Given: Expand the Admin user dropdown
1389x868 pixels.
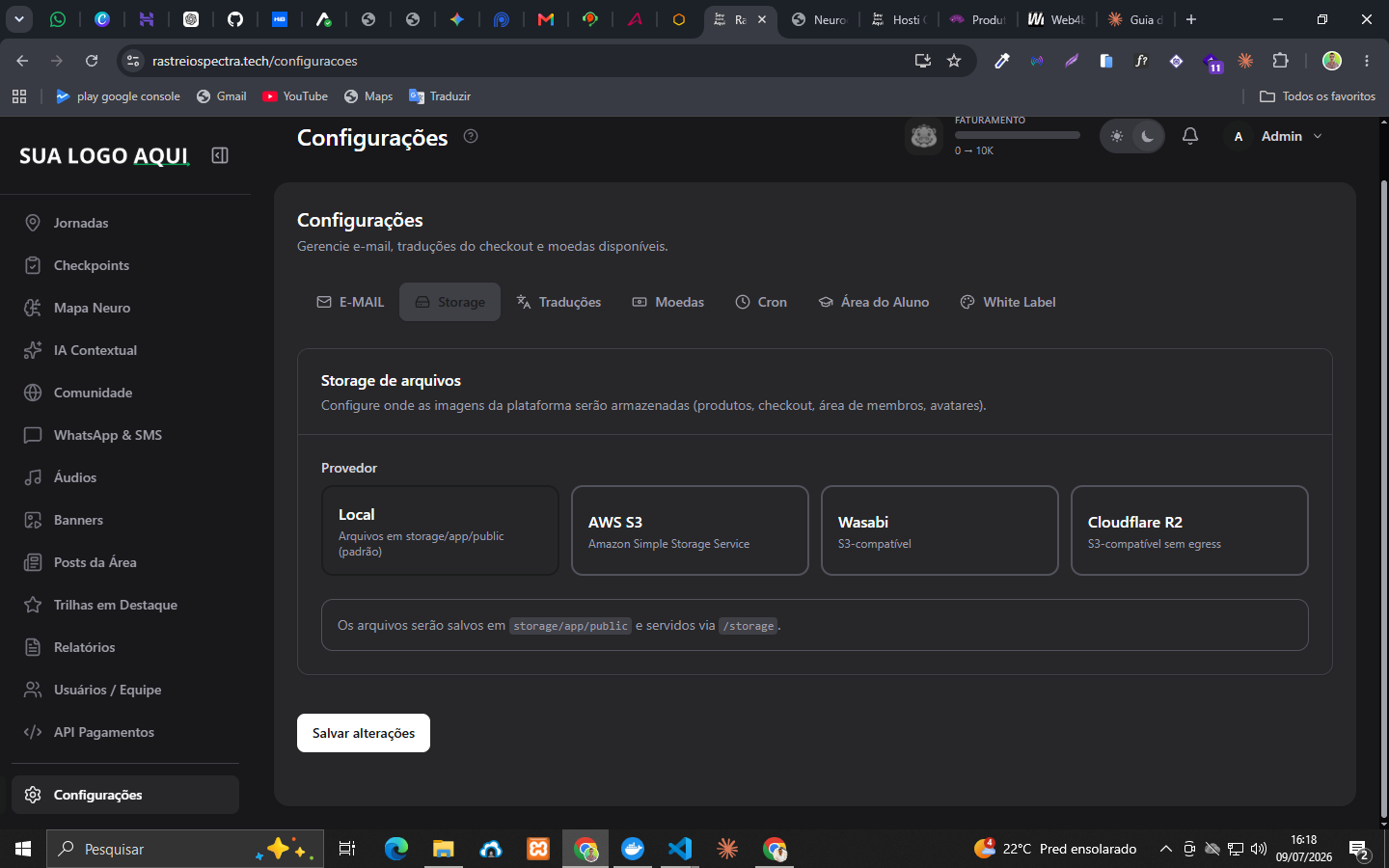Looking at the screenshot, I should point(1274,136).
